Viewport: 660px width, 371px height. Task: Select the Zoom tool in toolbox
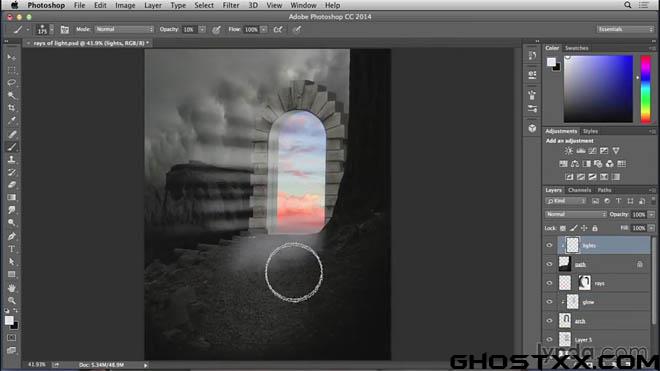point(11,300)
